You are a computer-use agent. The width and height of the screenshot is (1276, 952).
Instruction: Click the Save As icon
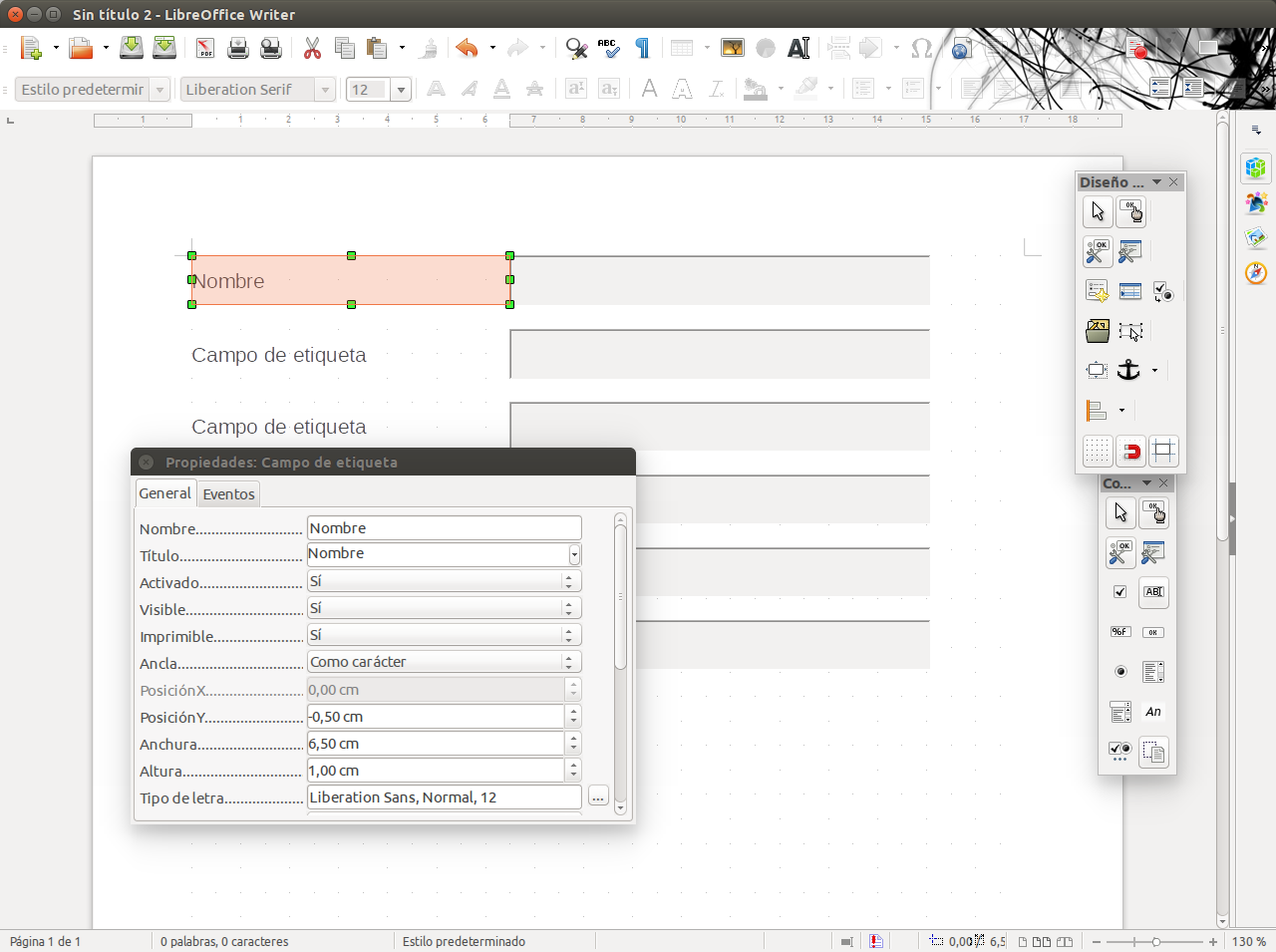(x=164, y=48)
